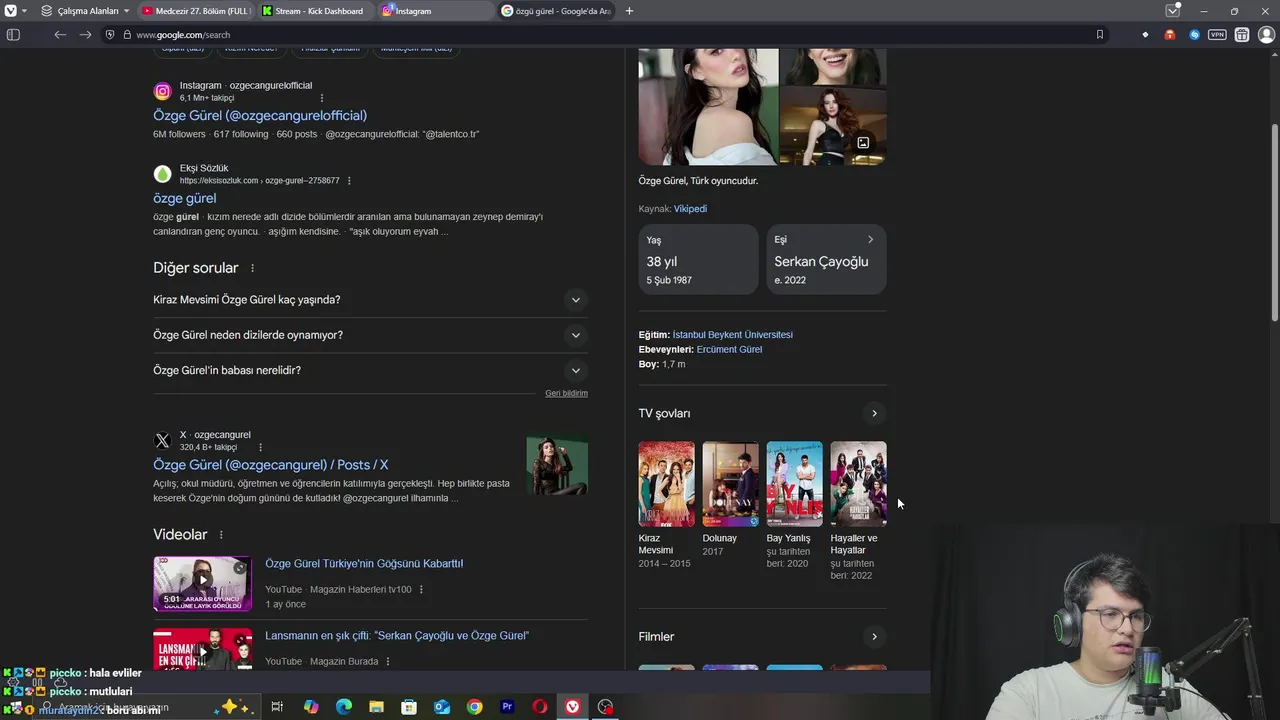Open a new tab with the plus
The width and height of the screenshot is (1280, 720).
(629, 11)
